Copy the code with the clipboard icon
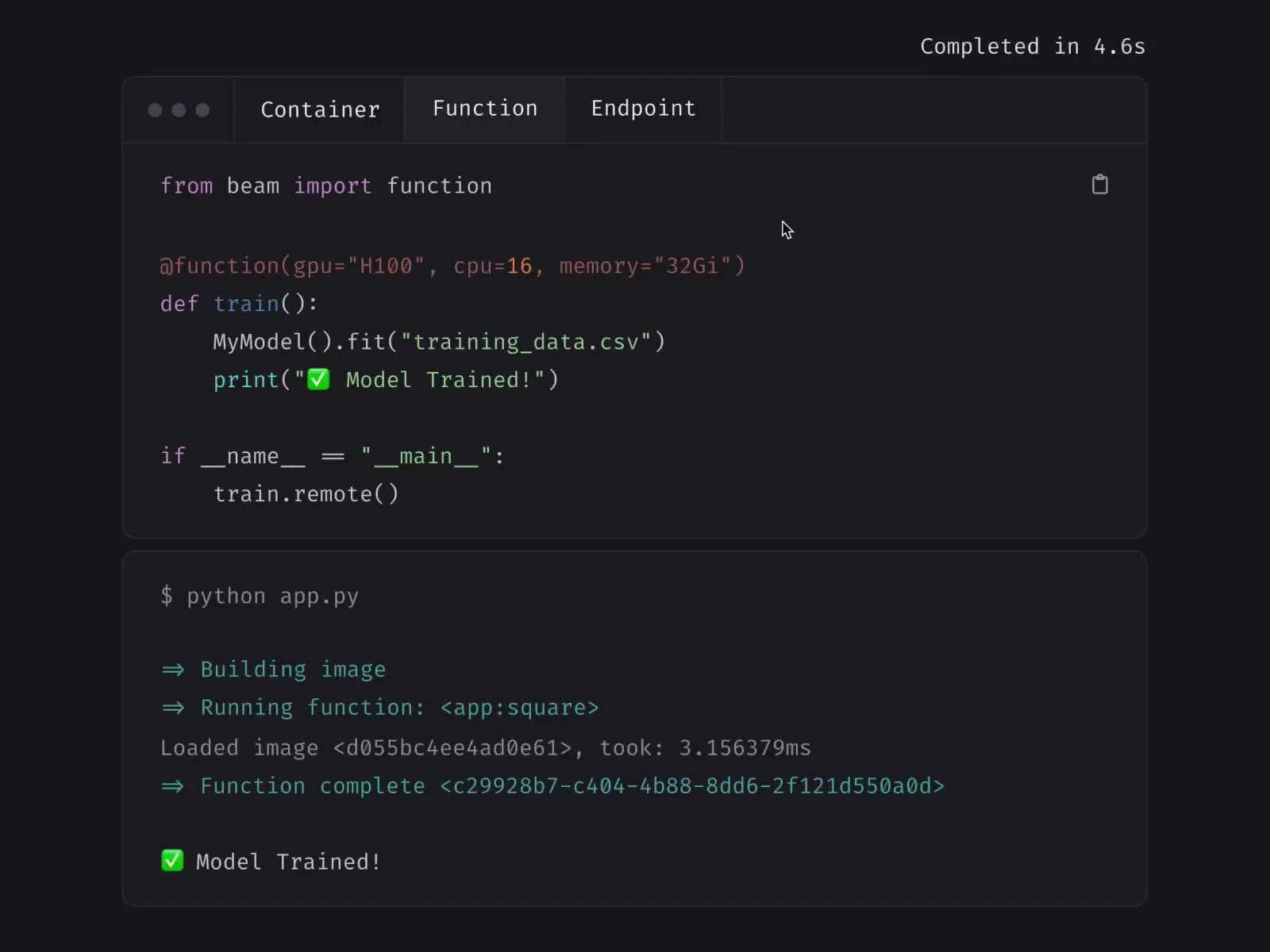The image size is (1270, 952). tap(1099, 185)
